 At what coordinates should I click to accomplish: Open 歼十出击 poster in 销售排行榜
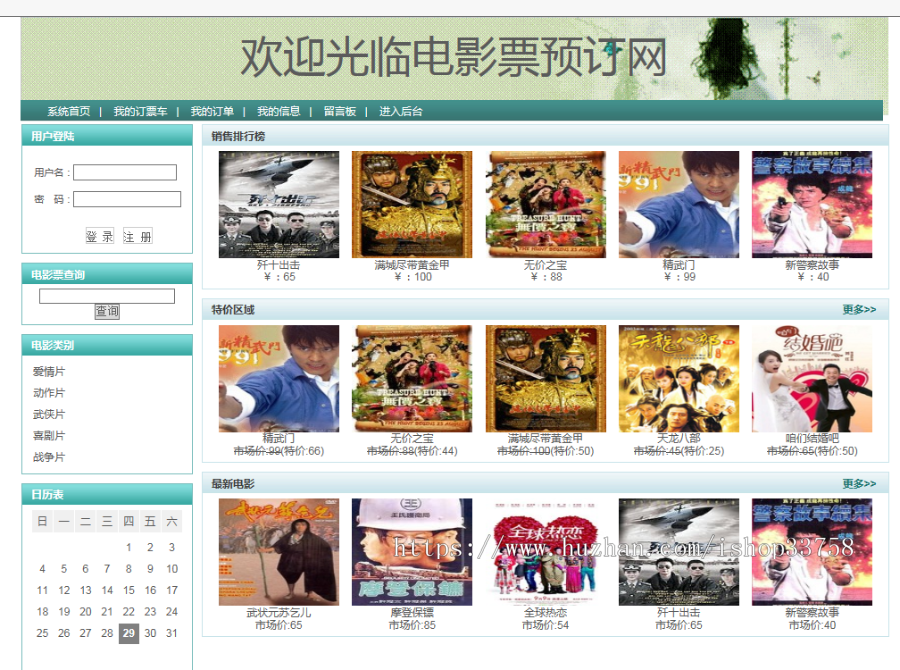click(x=279, y=204)
